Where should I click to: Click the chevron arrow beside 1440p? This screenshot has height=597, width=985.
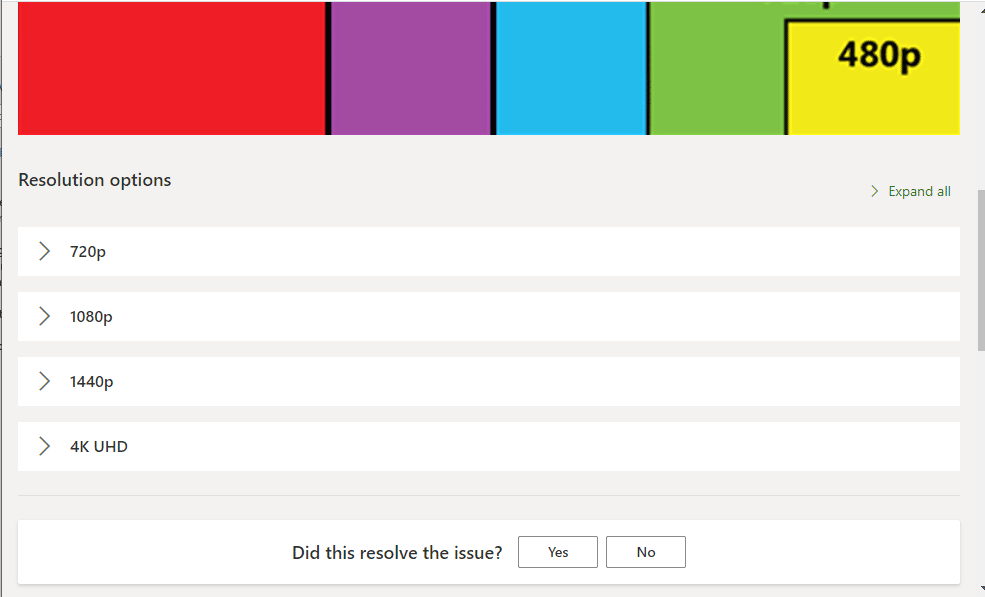click(44, 382)
